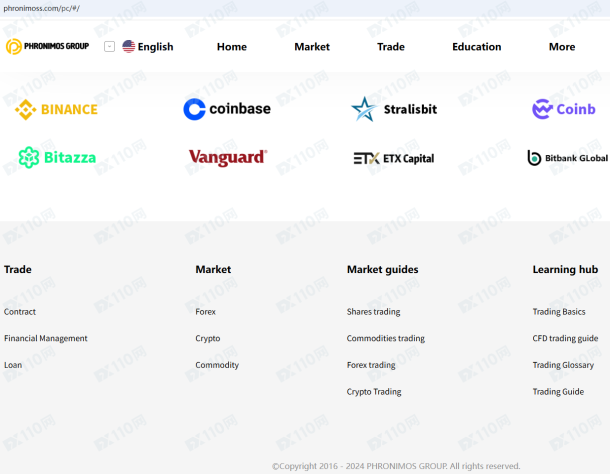
Task: Open the Commodities trading guide link
Action: [386, 338]
